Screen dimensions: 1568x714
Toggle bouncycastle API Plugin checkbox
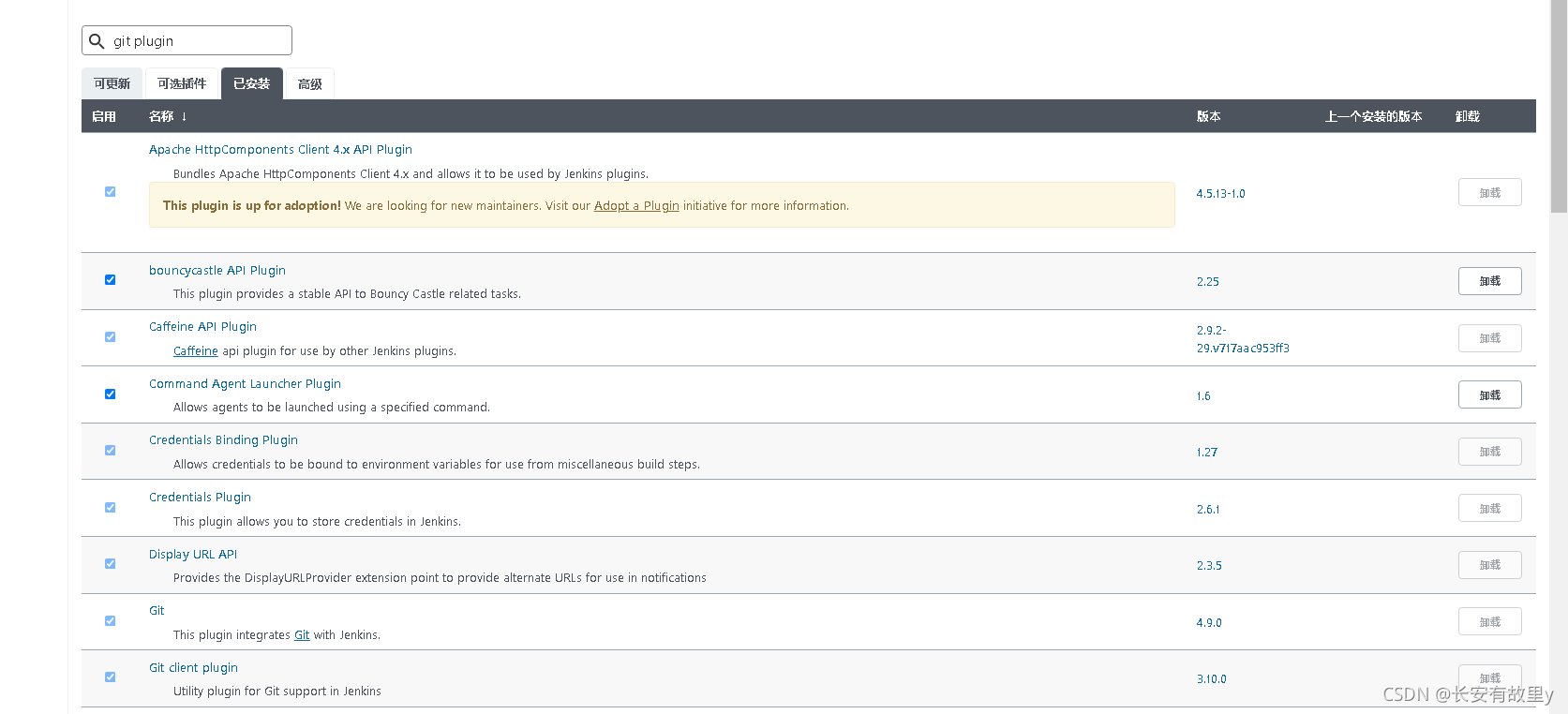coord(110,280)
